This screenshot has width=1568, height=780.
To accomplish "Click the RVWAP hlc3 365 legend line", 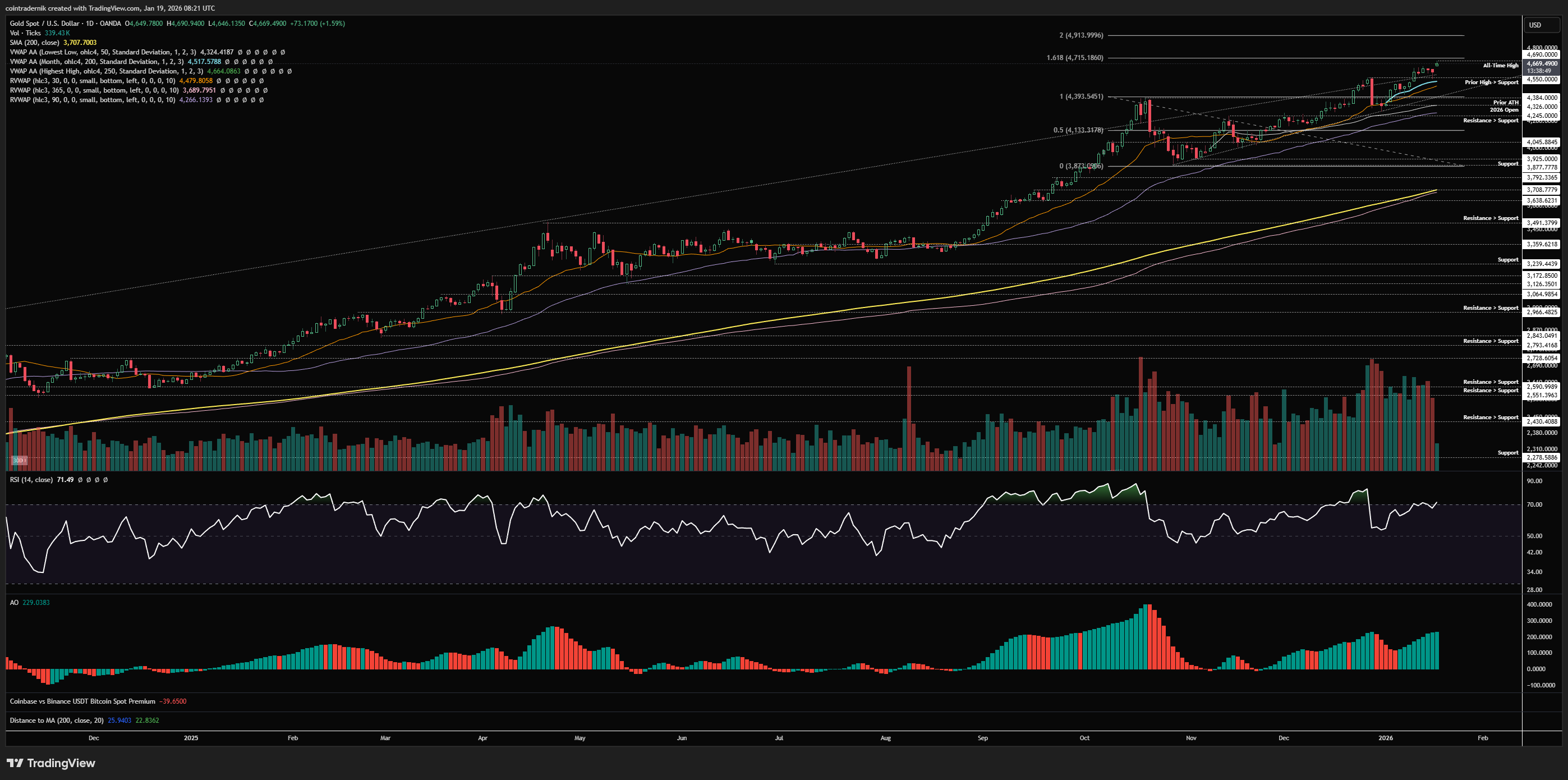I will (94, 90).
